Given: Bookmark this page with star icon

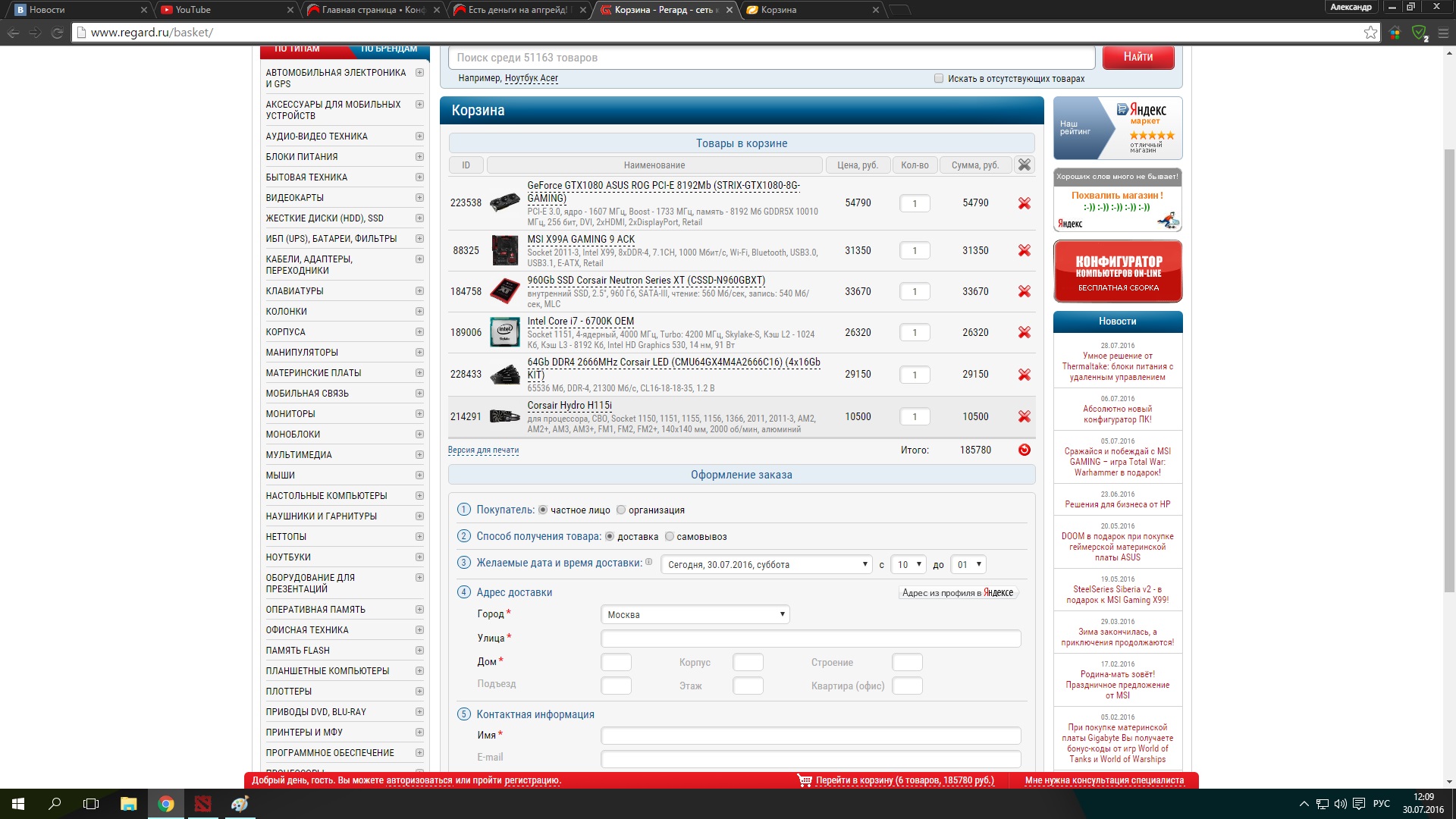Looking at the screenshot, I should tap(1370, 33).
